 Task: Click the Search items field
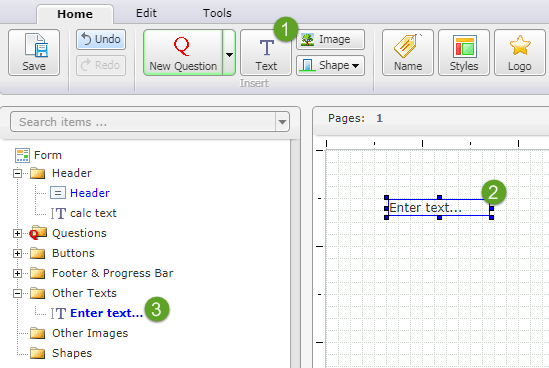click(x=143, y=122)
